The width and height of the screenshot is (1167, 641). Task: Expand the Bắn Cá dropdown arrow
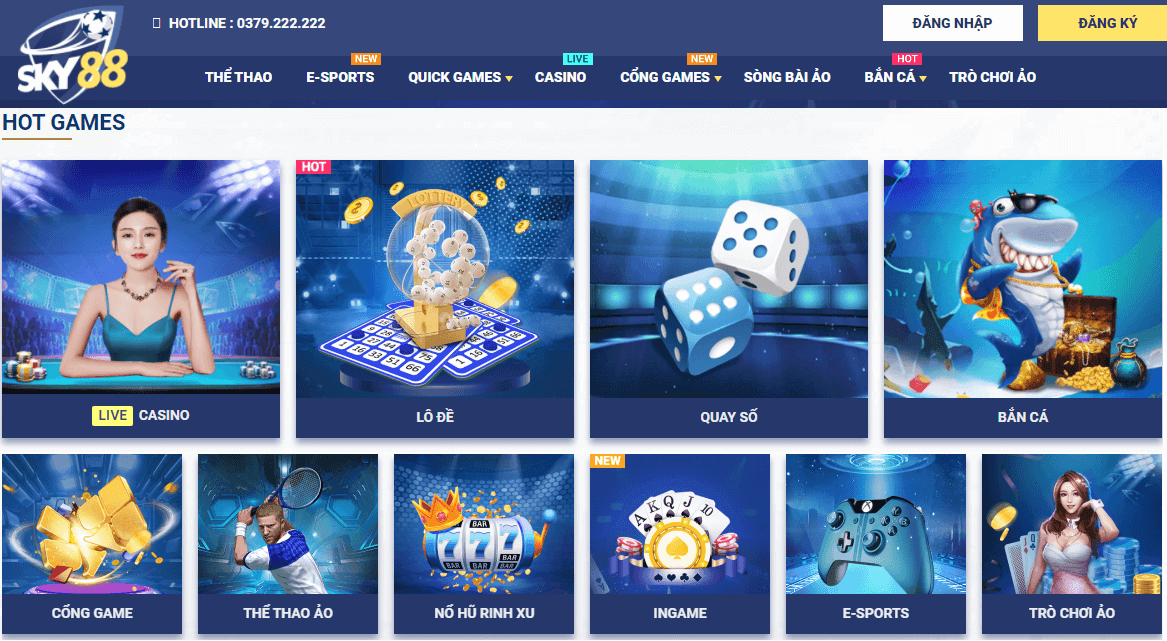coord(923,78)
